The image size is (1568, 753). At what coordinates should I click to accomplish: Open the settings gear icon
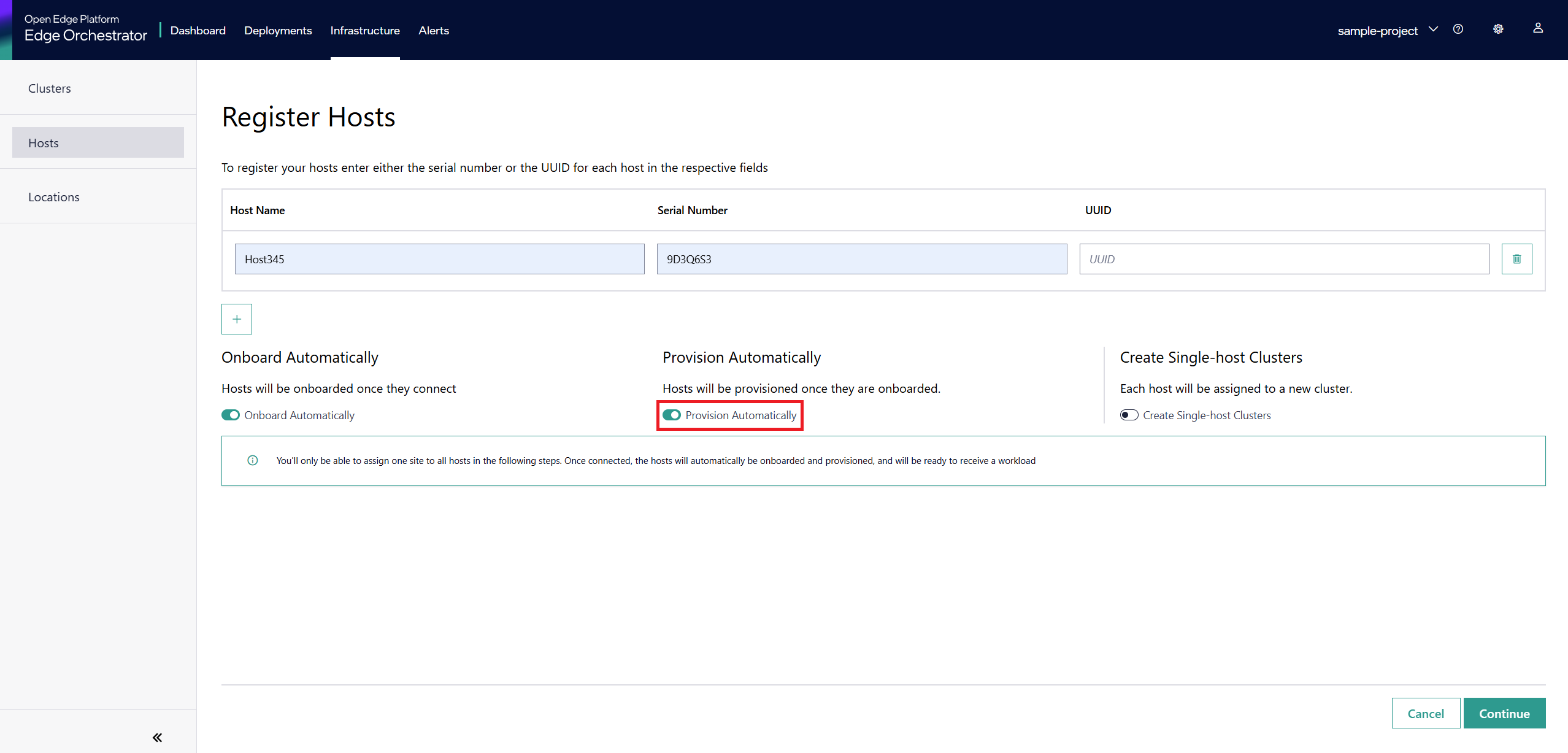[x=1499, y=29]
